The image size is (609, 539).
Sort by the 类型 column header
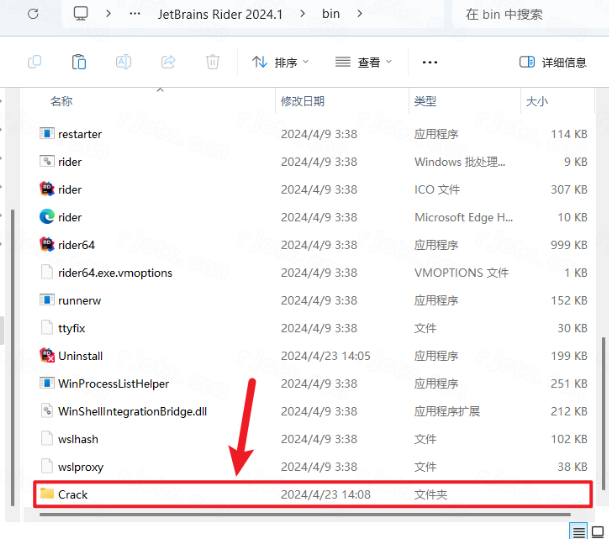(x=425, y=101)
